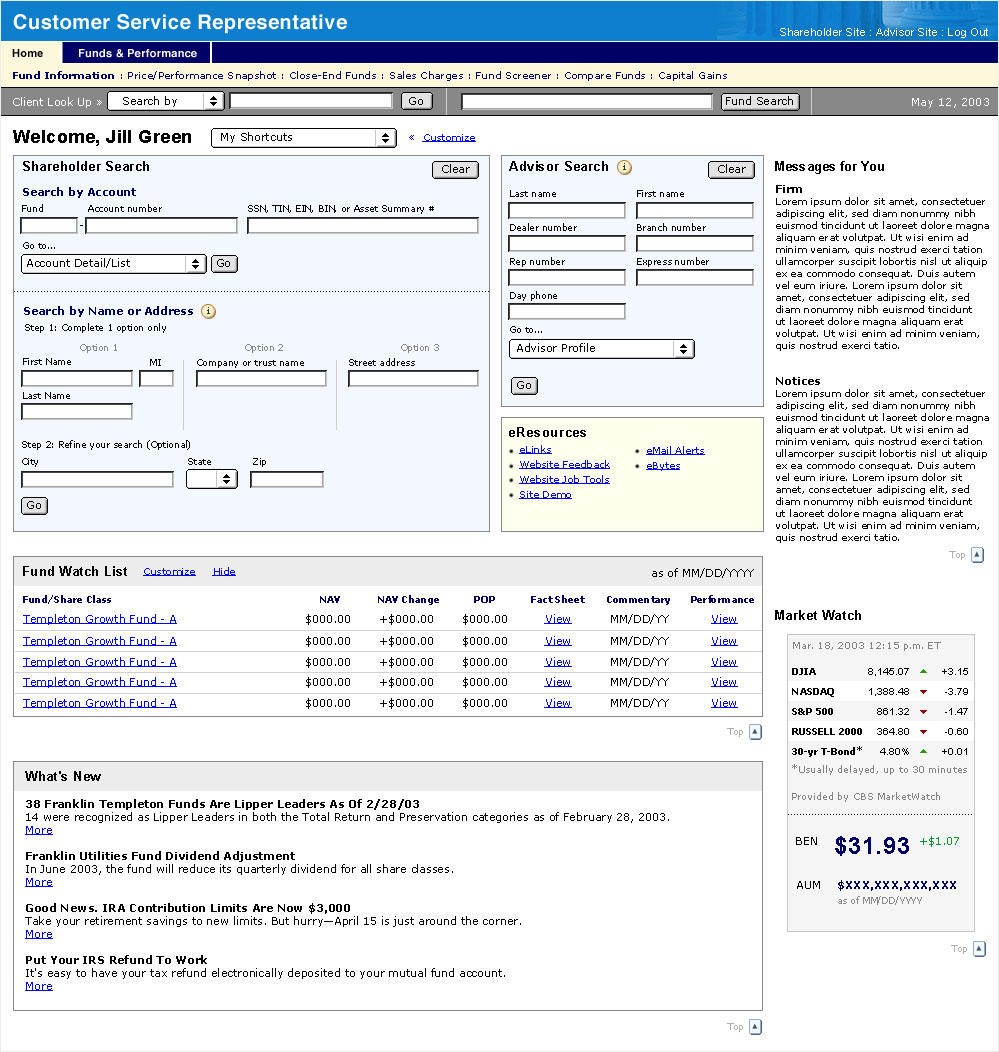Click the Log Out link
999x1052 pixels.
967,32
